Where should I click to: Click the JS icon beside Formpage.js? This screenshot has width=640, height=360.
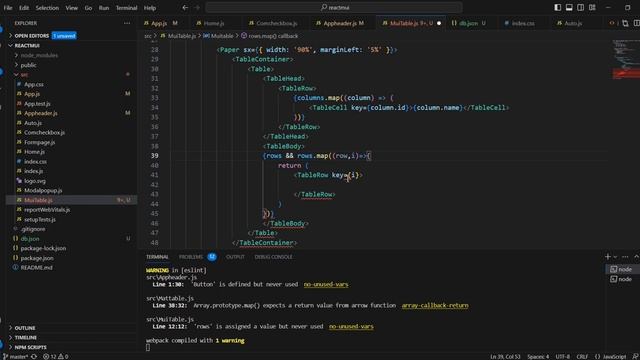click(x=19, y=142)
